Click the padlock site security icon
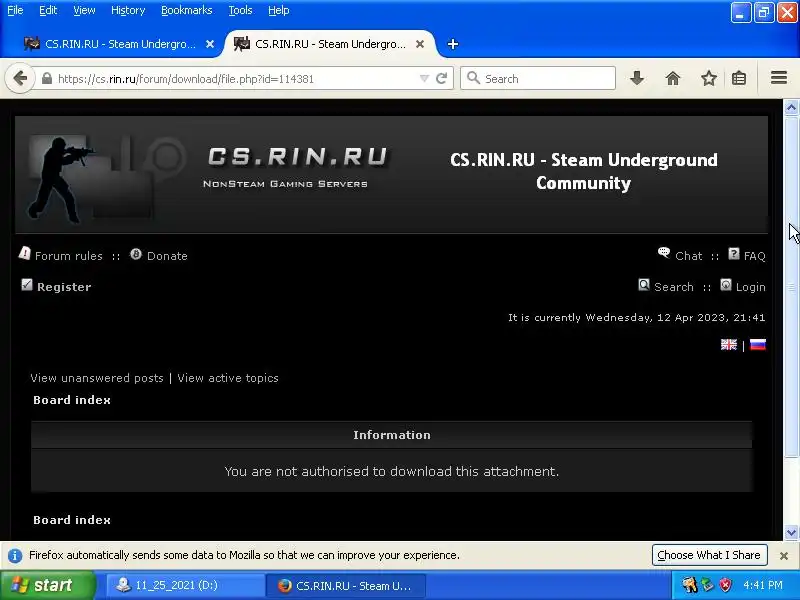Viewport: 800px width, 600px height. [47, 79]
